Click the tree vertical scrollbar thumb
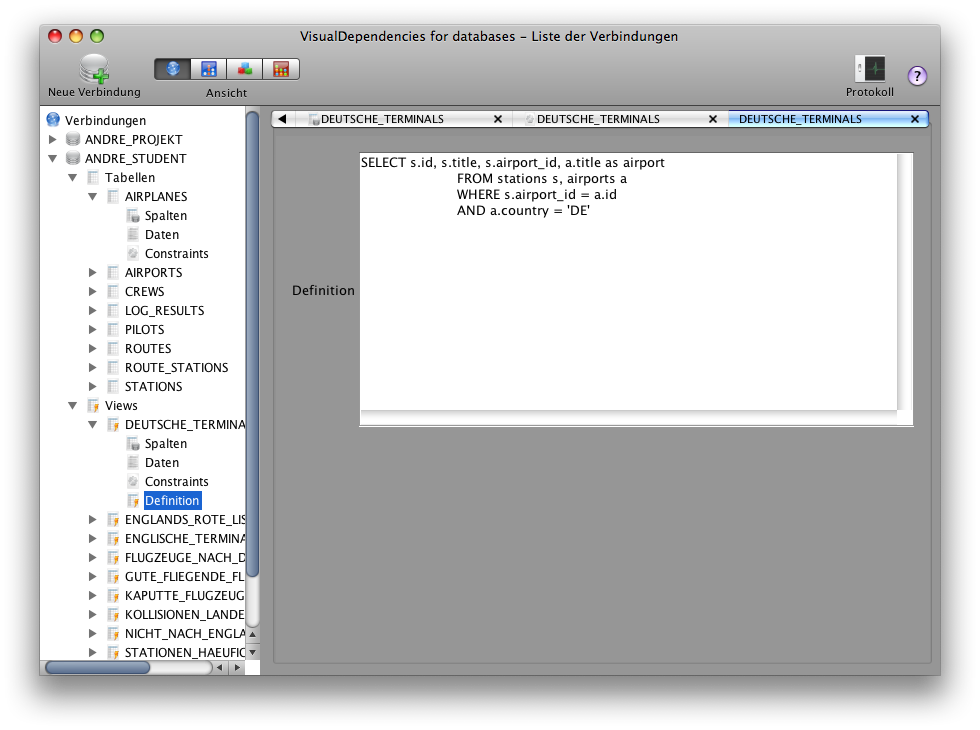This screenshot has width=980, height=730. coord(252,344)
